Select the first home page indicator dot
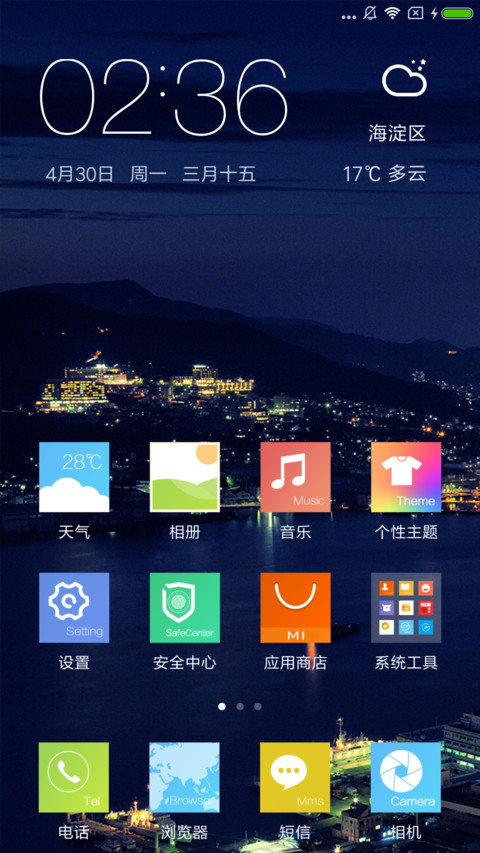This screenshot has width=480, height=853. (x=221, y=707)
